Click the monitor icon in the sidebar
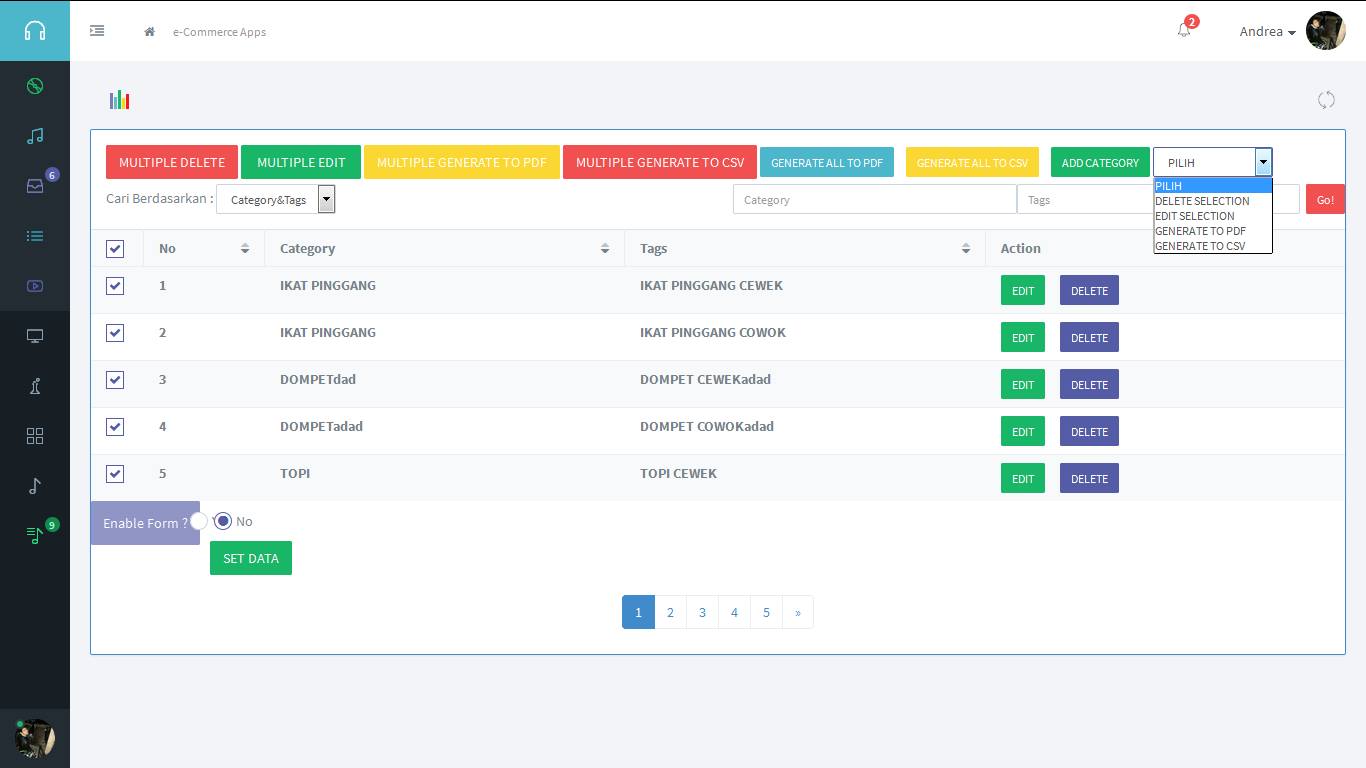The height and width of the screenshot is (768, 1366). [x=35, y=336]
